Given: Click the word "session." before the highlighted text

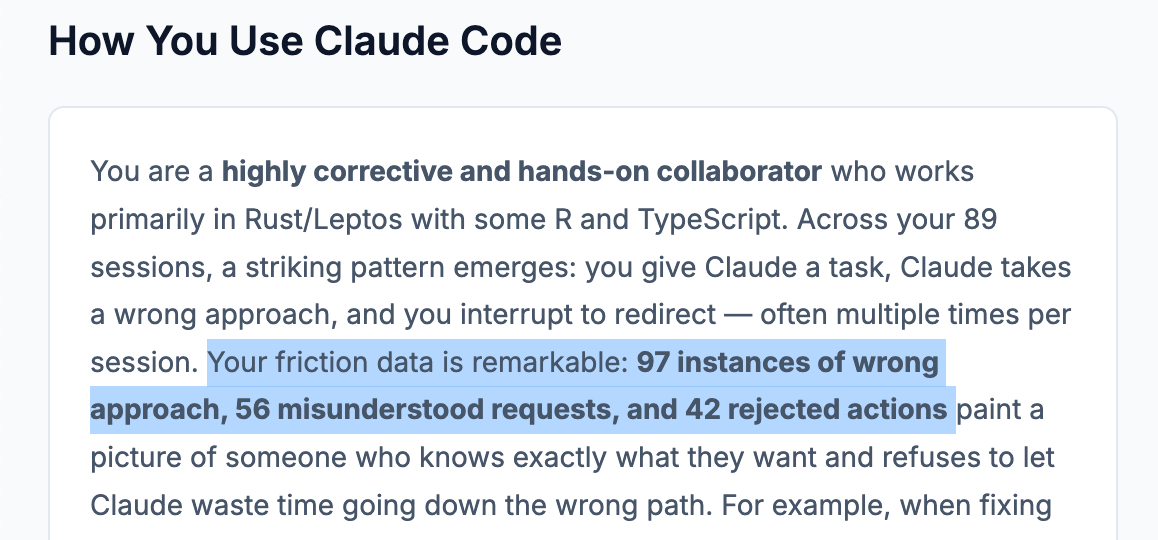Looking at the screenshot, I should coord(143,362).
